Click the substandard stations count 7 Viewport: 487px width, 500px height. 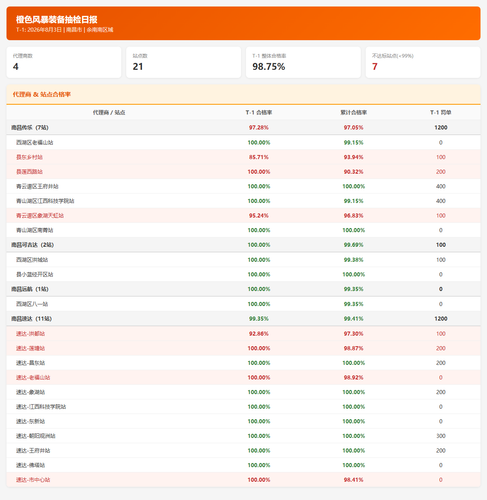[375, 67]
